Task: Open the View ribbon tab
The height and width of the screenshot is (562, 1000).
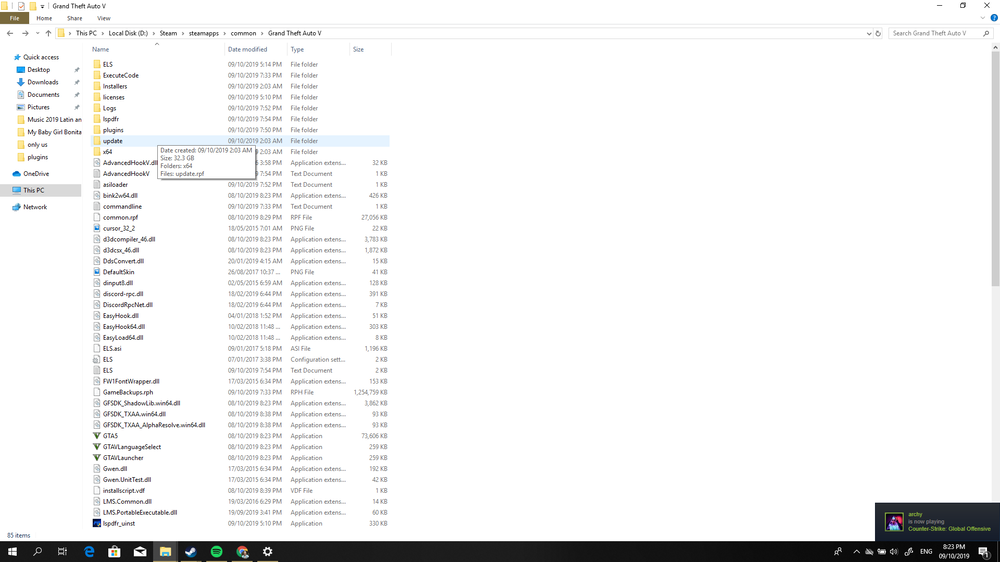Action: point(103,18)
